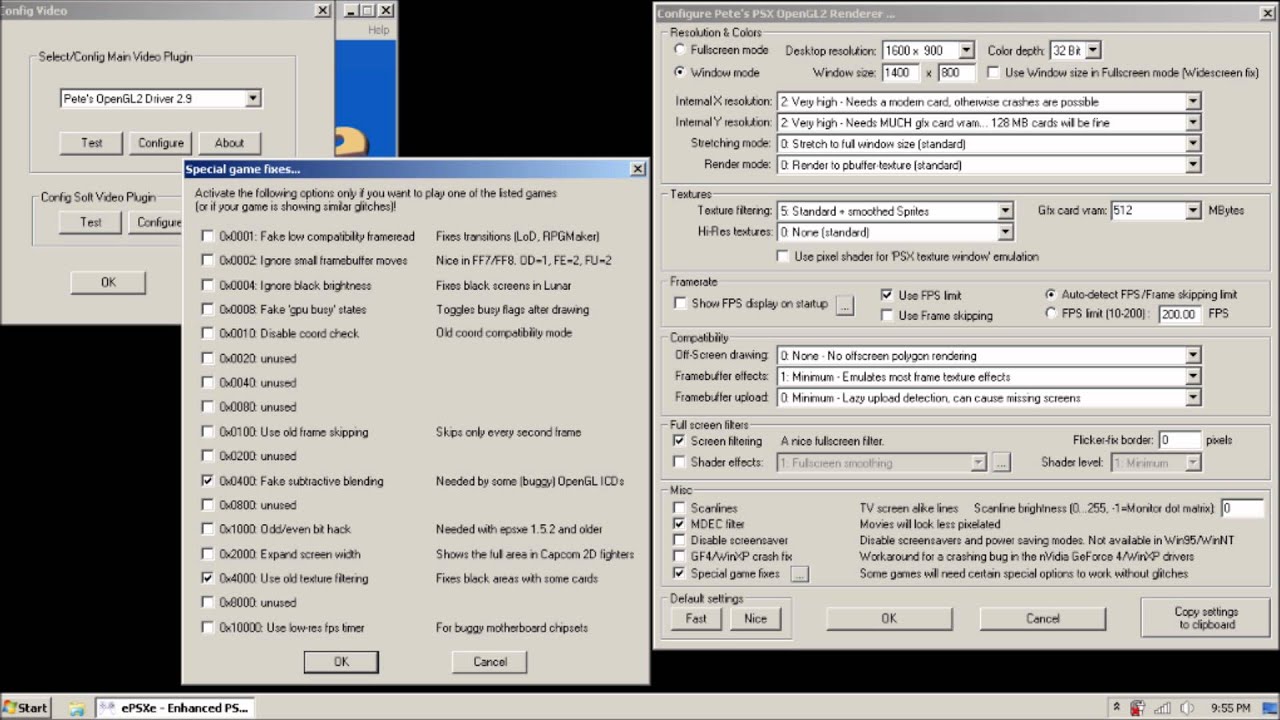
Task: Uncheck 0x4000 Use old texture filtering
Action: [208, 578]
